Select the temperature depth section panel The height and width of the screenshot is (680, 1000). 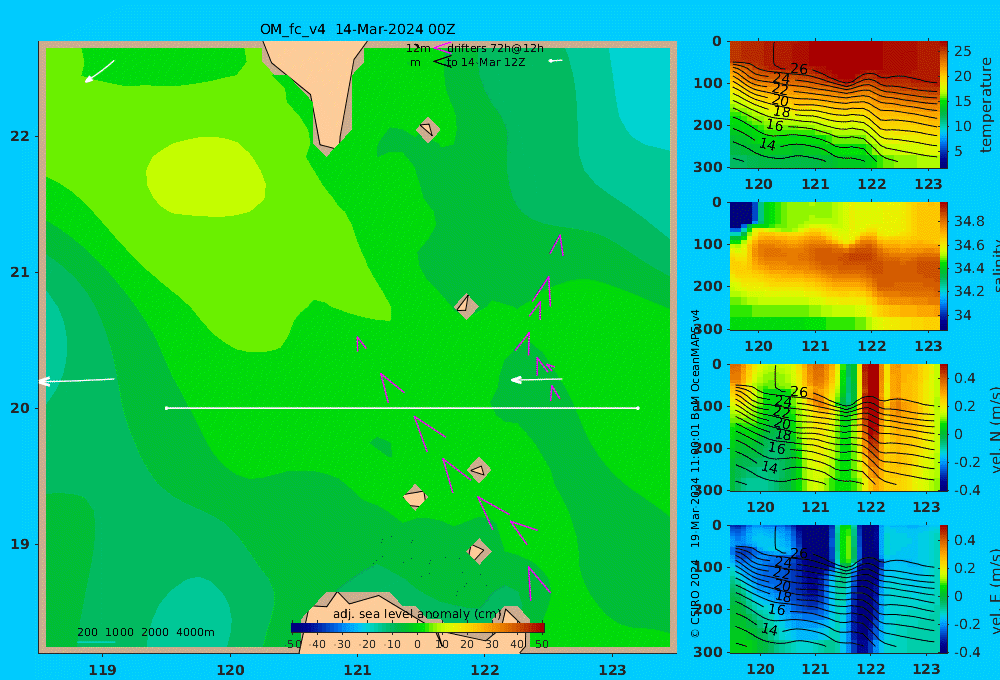pyautogui.click(x=834, y=105)
